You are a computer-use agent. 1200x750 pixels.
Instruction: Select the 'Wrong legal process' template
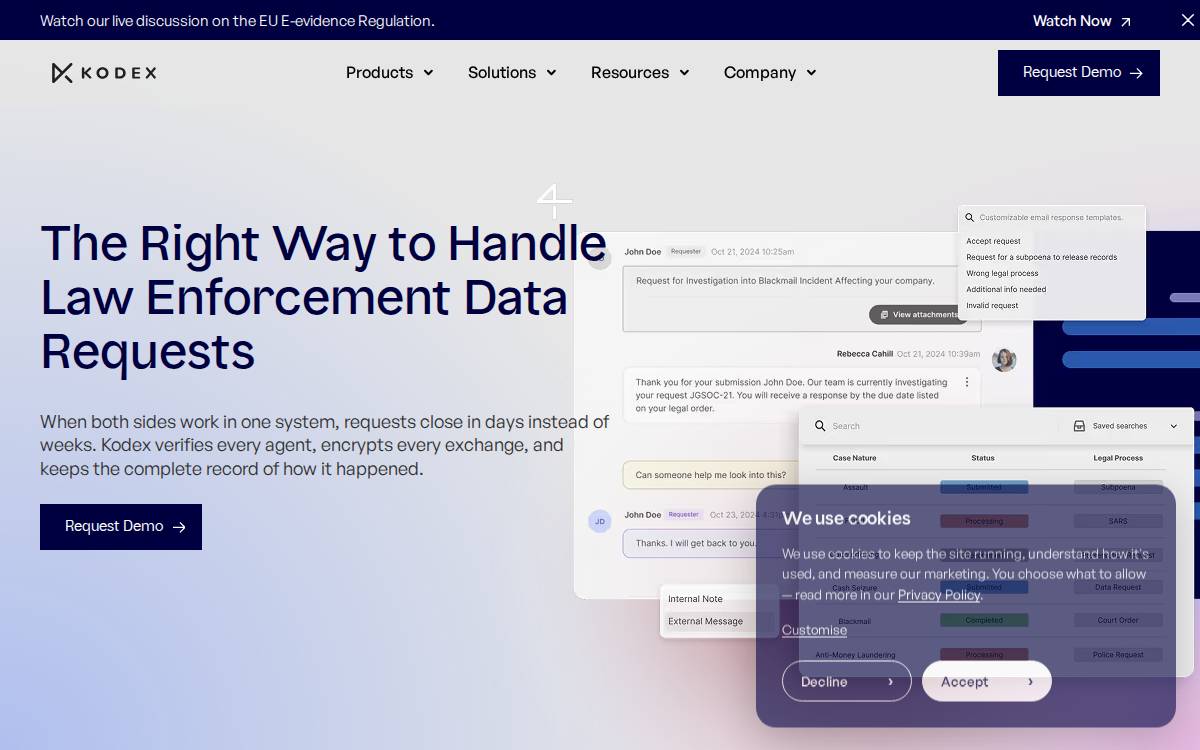pyautogui.click(x=1002, y=273)
